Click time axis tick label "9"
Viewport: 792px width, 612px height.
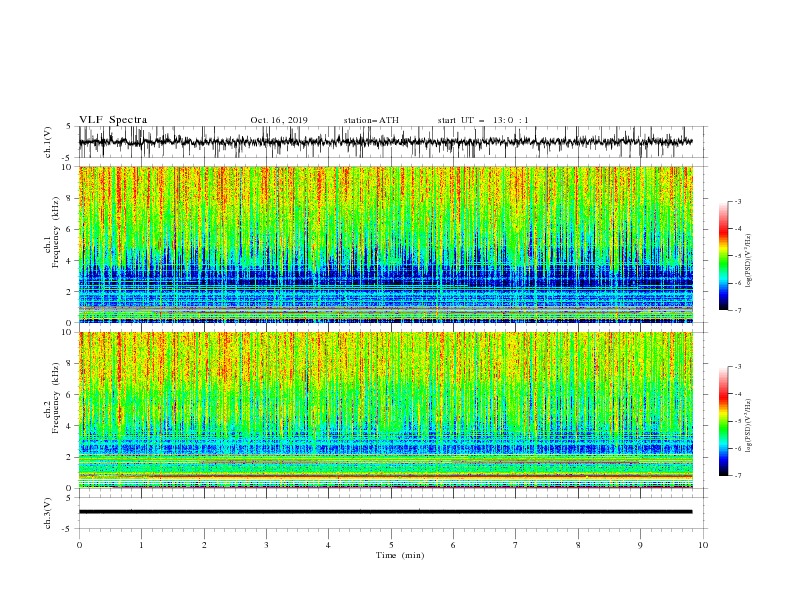pos(640,545)
